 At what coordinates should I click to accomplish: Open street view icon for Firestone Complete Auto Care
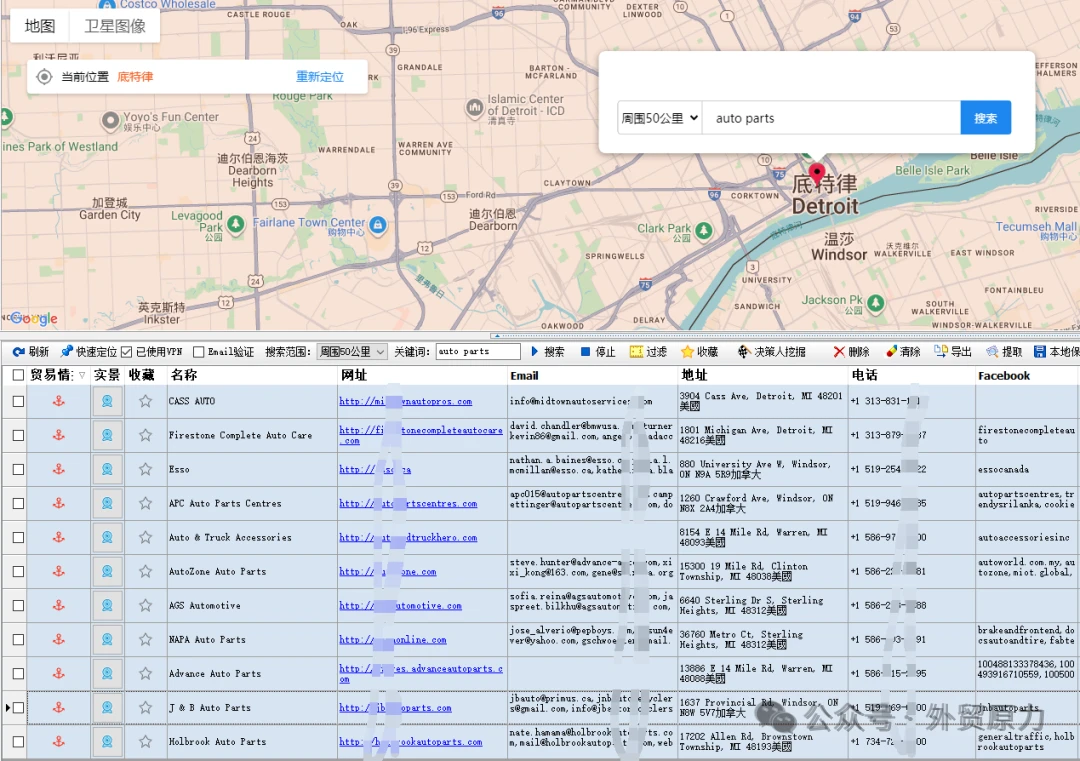coord(107,435)
